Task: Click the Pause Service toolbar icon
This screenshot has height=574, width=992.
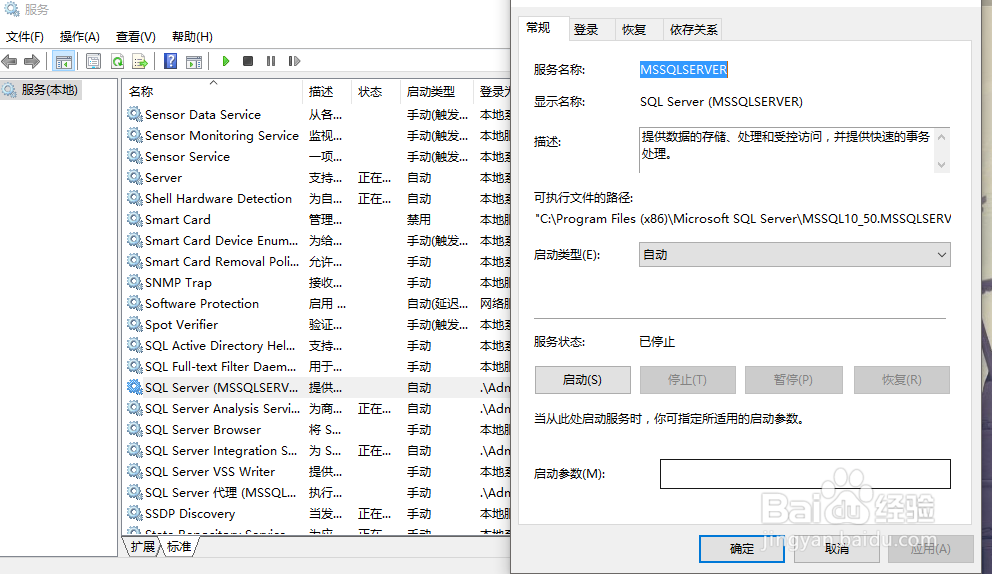Action: pyautogui.click(x=271, y=61)
